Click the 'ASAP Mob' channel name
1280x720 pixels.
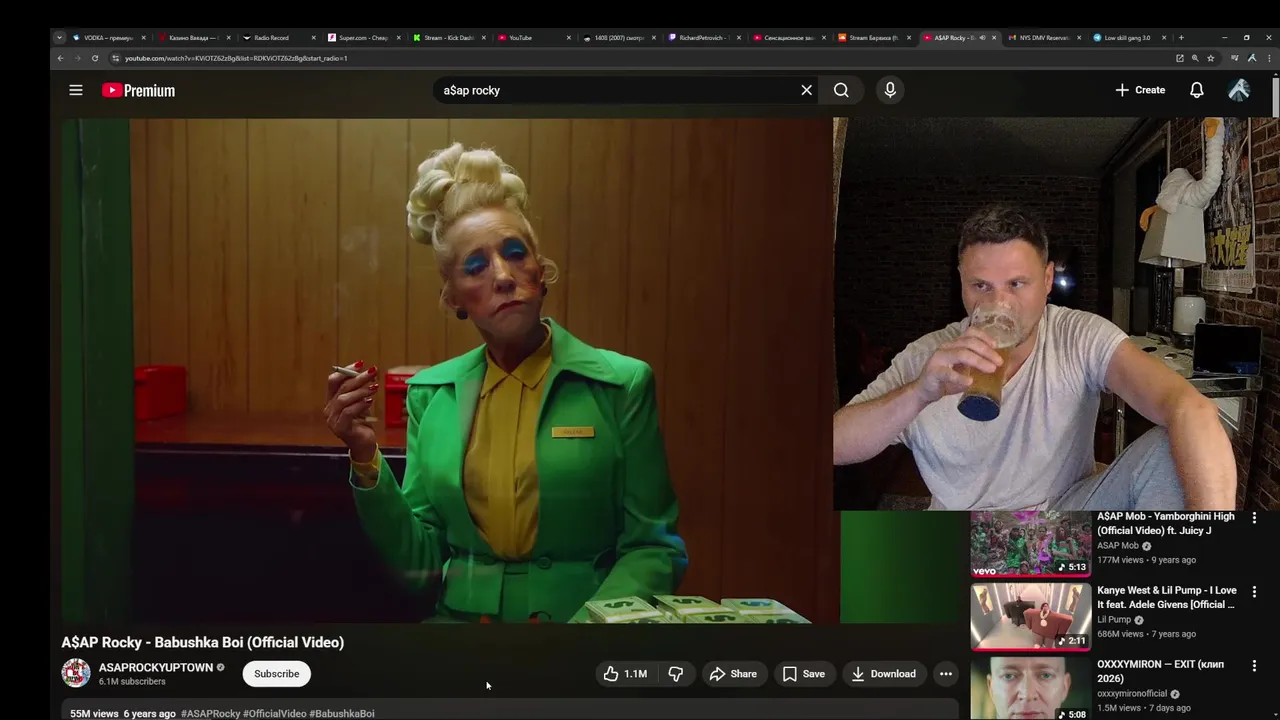(1118, 546)
